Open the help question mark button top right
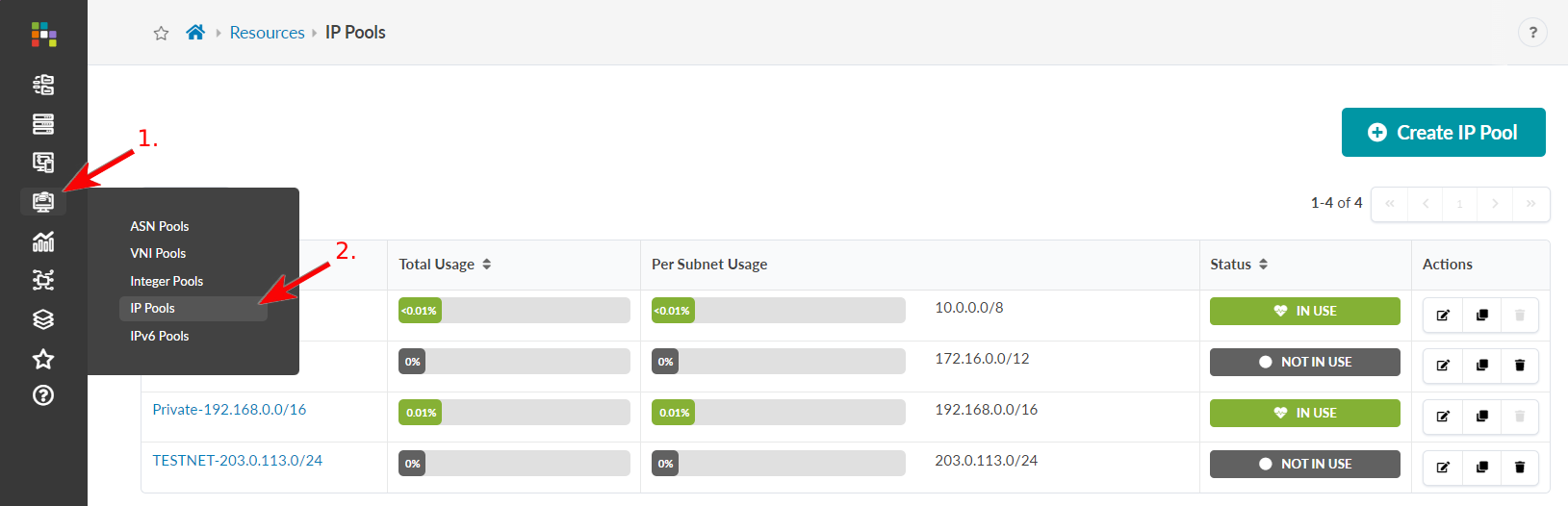 click(x=1532, y=33)
